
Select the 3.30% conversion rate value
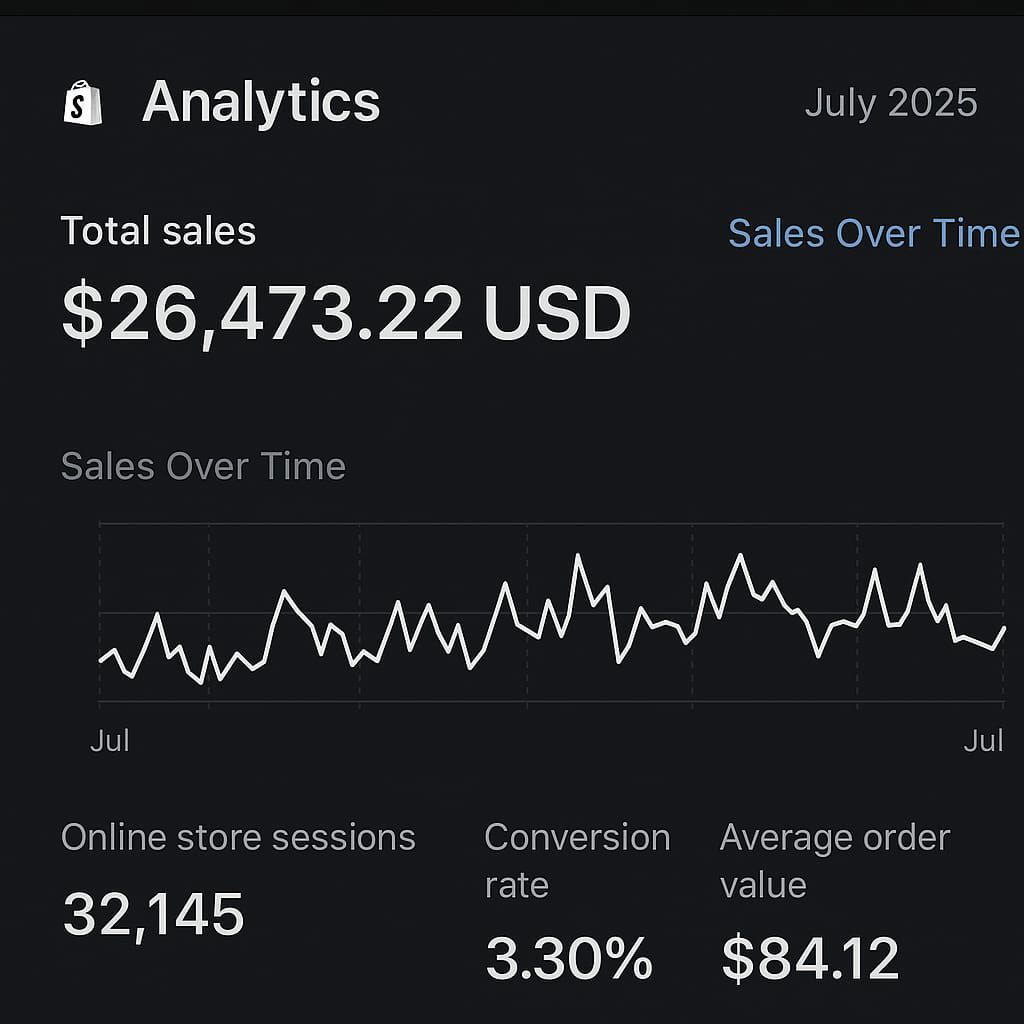tap(569, 958)
